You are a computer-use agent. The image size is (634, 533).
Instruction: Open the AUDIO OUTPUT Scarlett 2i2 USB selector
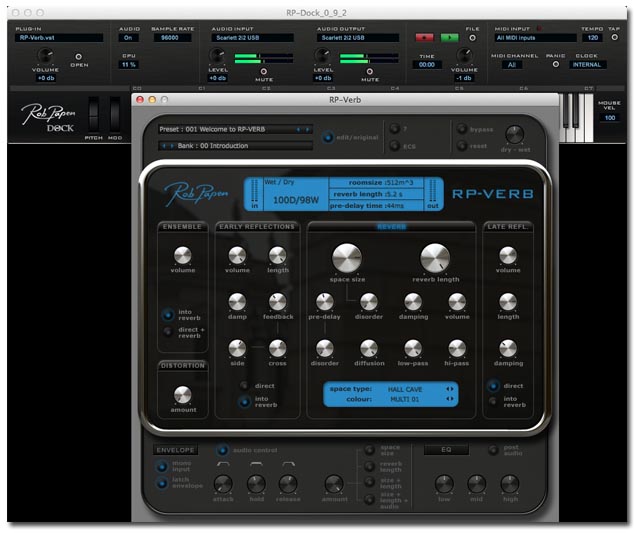point(358,38)
